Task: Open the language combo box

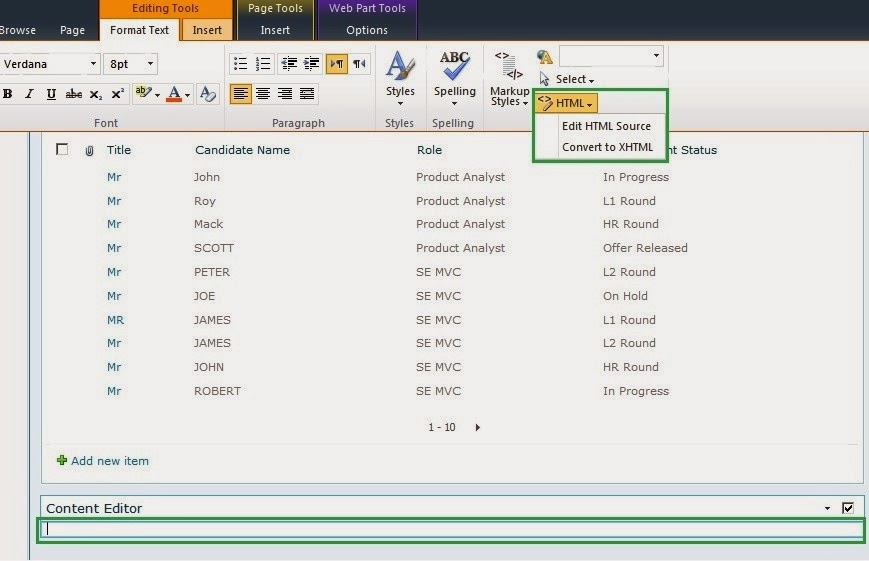Action: click(x=611, y=56)
